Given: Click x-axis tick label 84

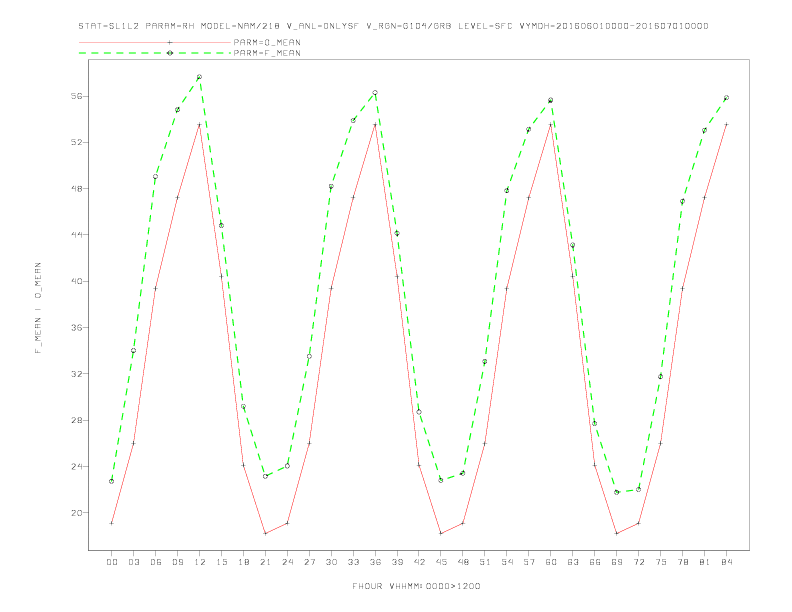Looking at the screenshot, I should click(x=726, y=562).
